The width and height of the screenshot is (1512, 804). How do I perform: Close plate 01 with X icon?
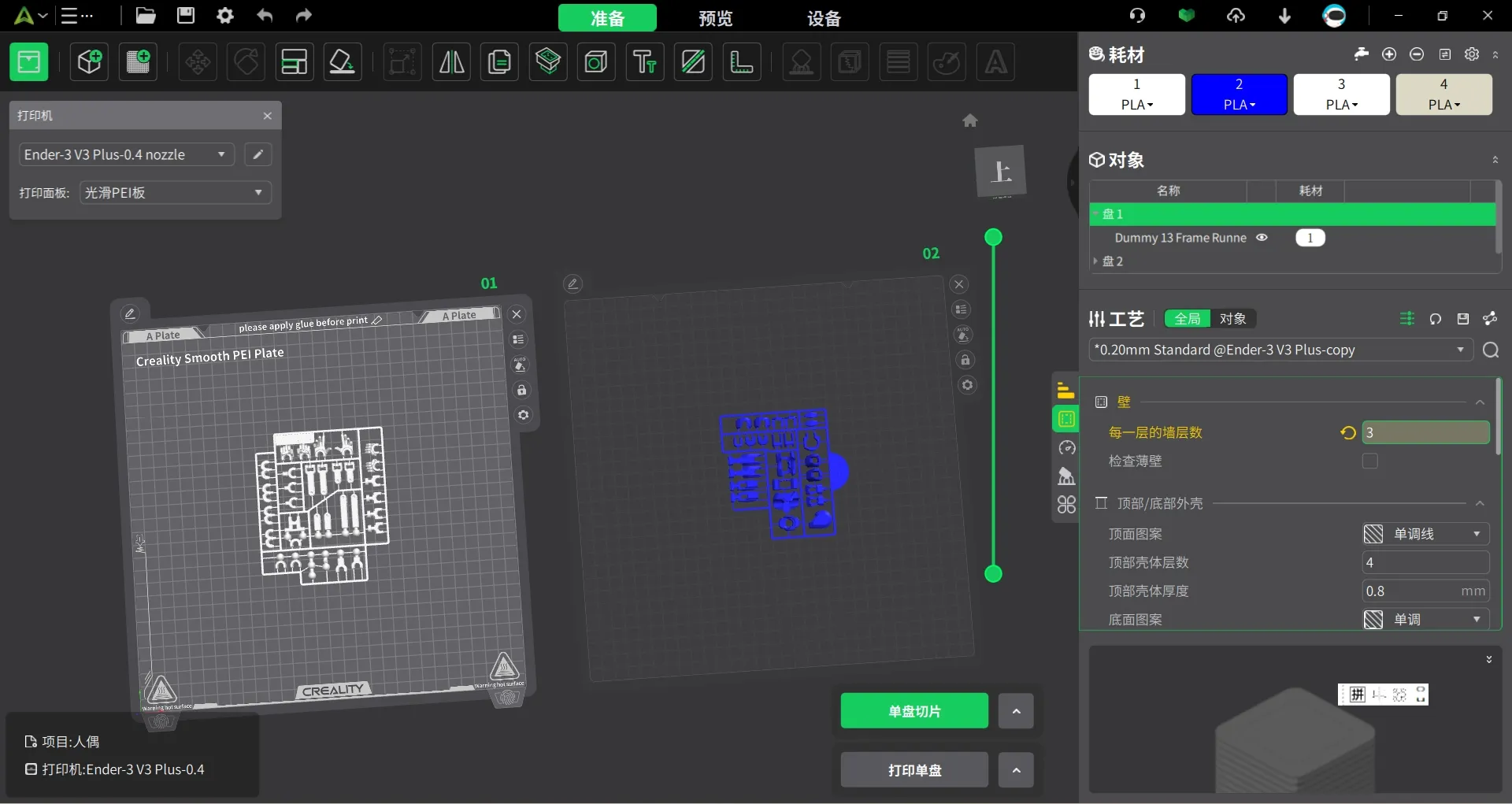(517, 314)
